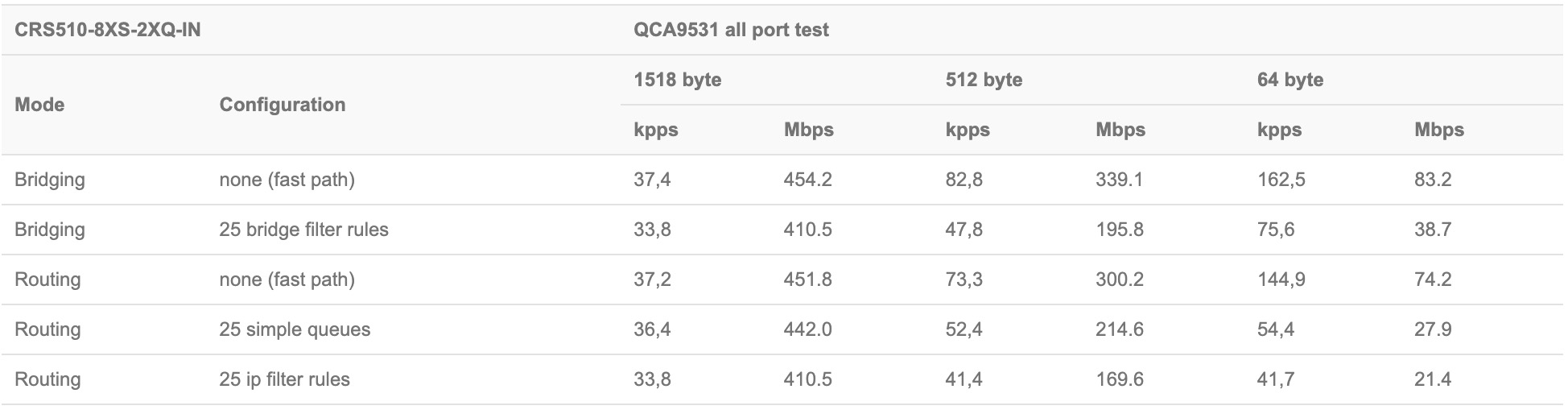Select the 25 simple queues cell
This screenshot has height=414, width=1568.
[x=295, y=329]
